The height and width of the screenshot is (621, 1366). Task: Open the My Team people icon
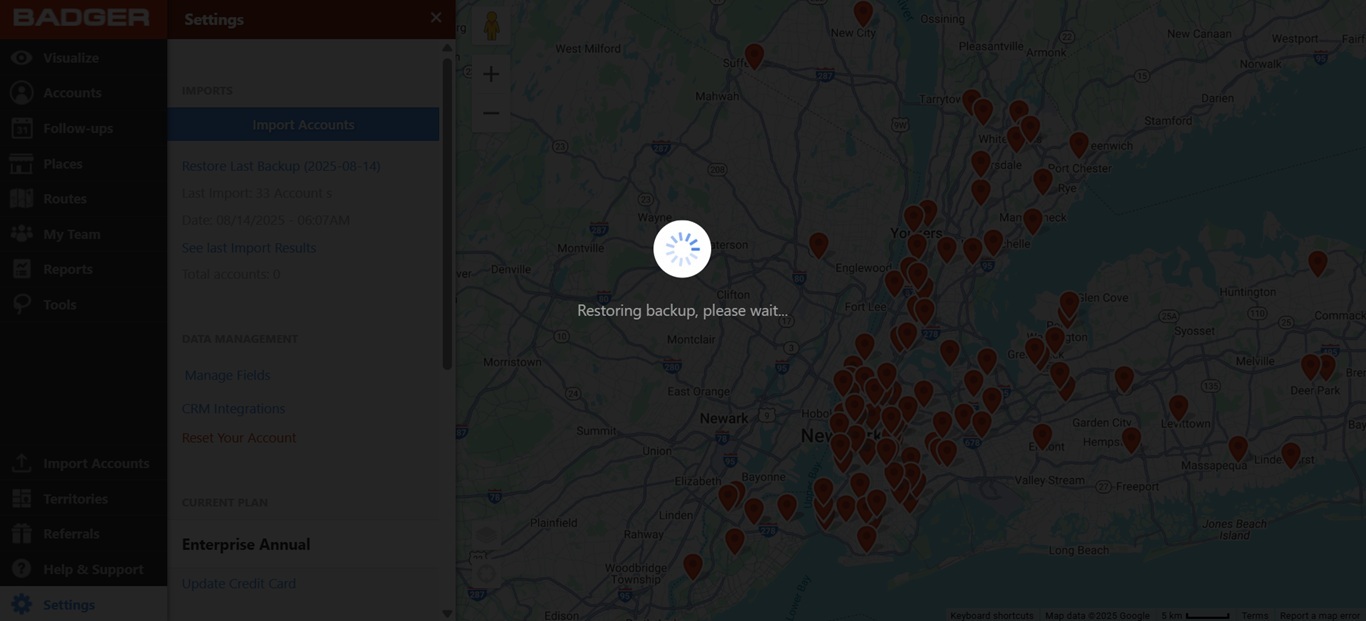[x=21, y=234]
